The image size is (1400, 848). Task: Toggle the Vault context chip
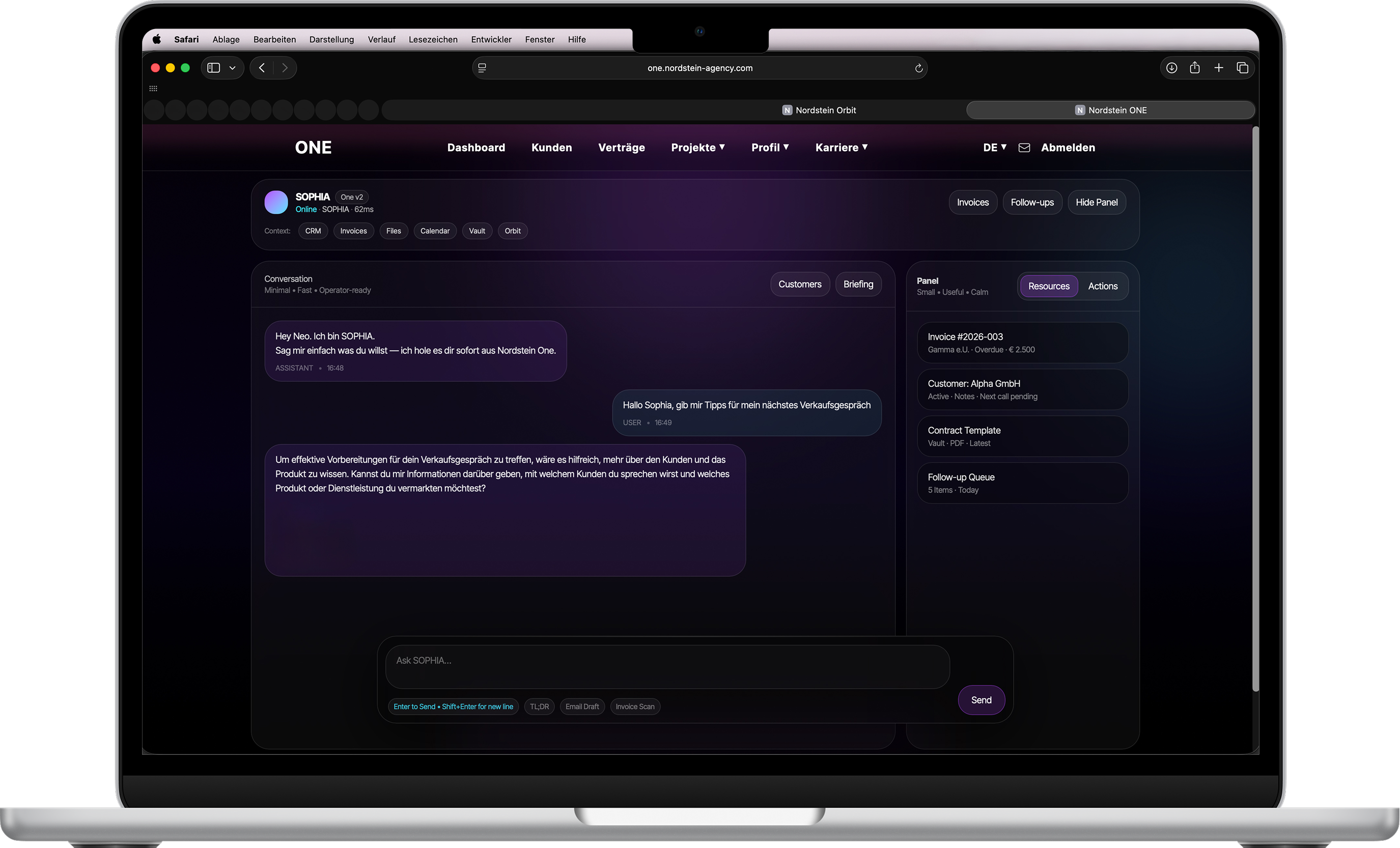477,231
